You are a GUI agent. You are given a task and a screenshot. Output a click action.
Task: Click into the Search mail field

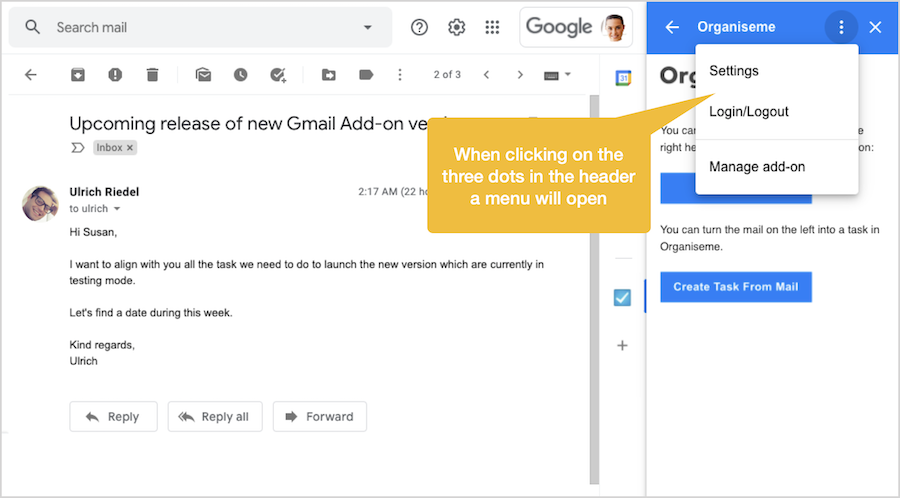tap(200, 27)
